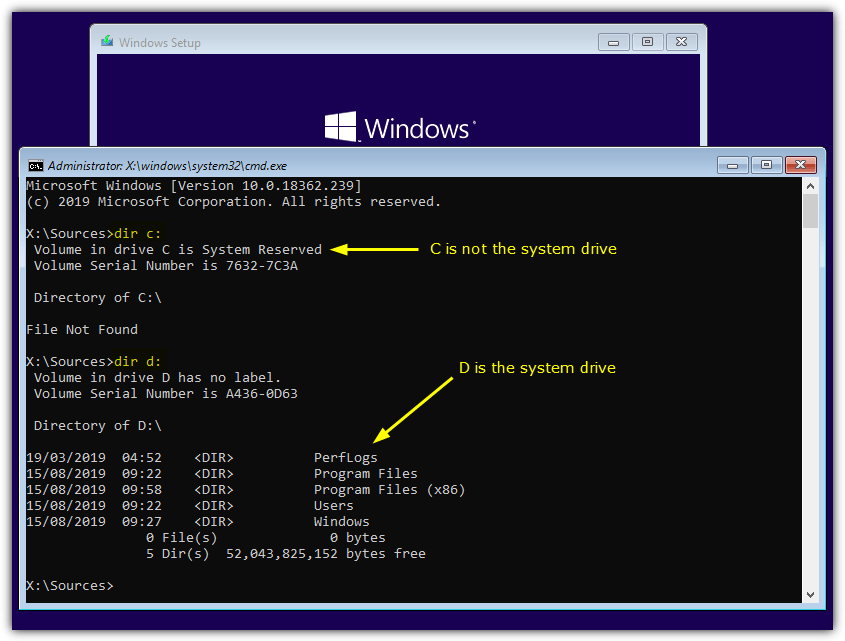Click the 'Program Files' directory entry
Screen dimensions: 845x641
365,473
